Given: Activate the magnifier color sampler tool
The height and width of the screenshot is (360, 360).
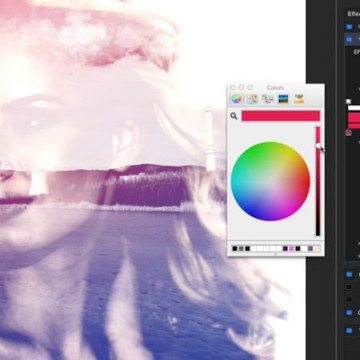Looking at the screenshot, I should point(234,116).
